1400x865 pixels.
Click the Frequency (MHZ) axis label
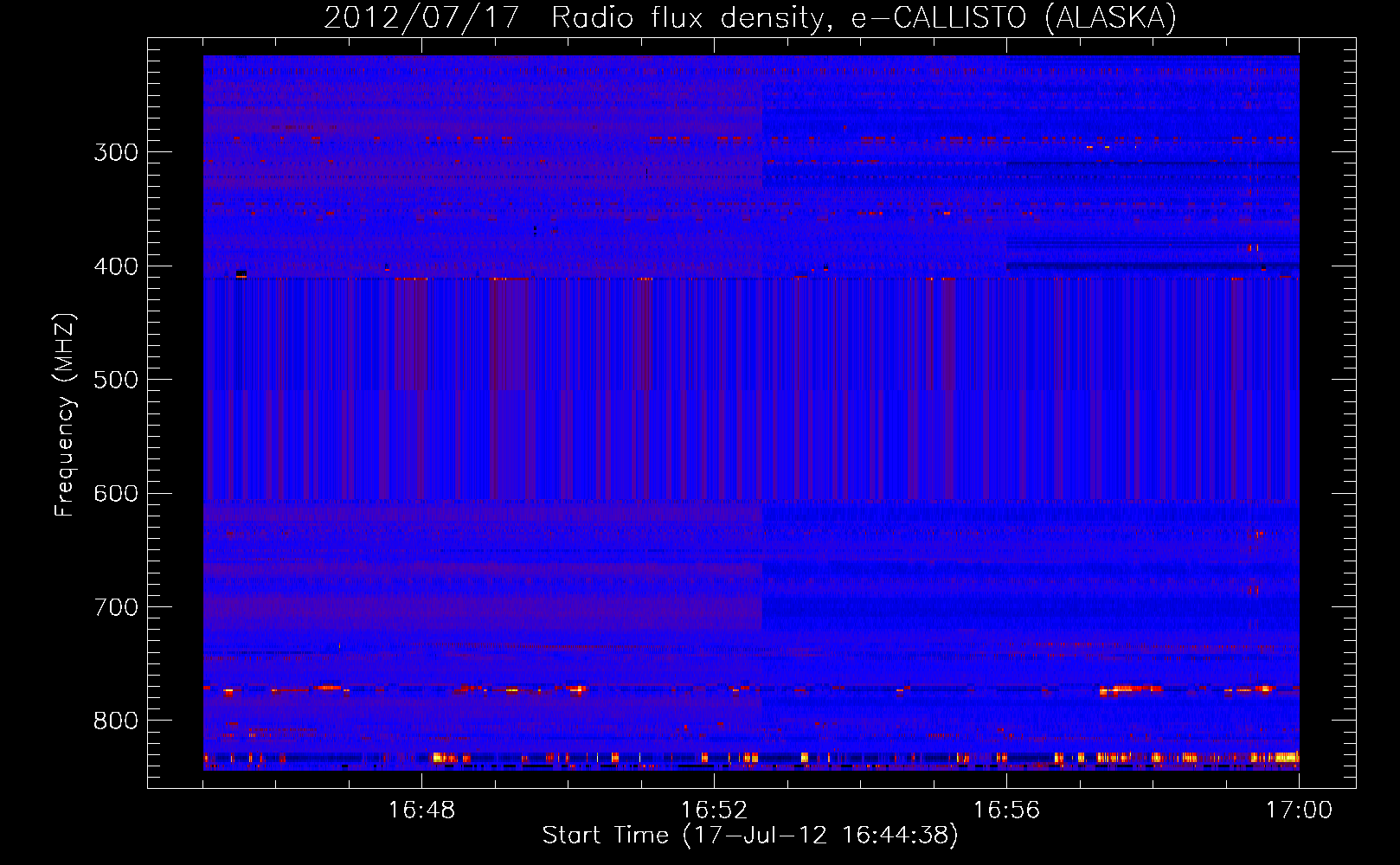click(x=65, y=415)
